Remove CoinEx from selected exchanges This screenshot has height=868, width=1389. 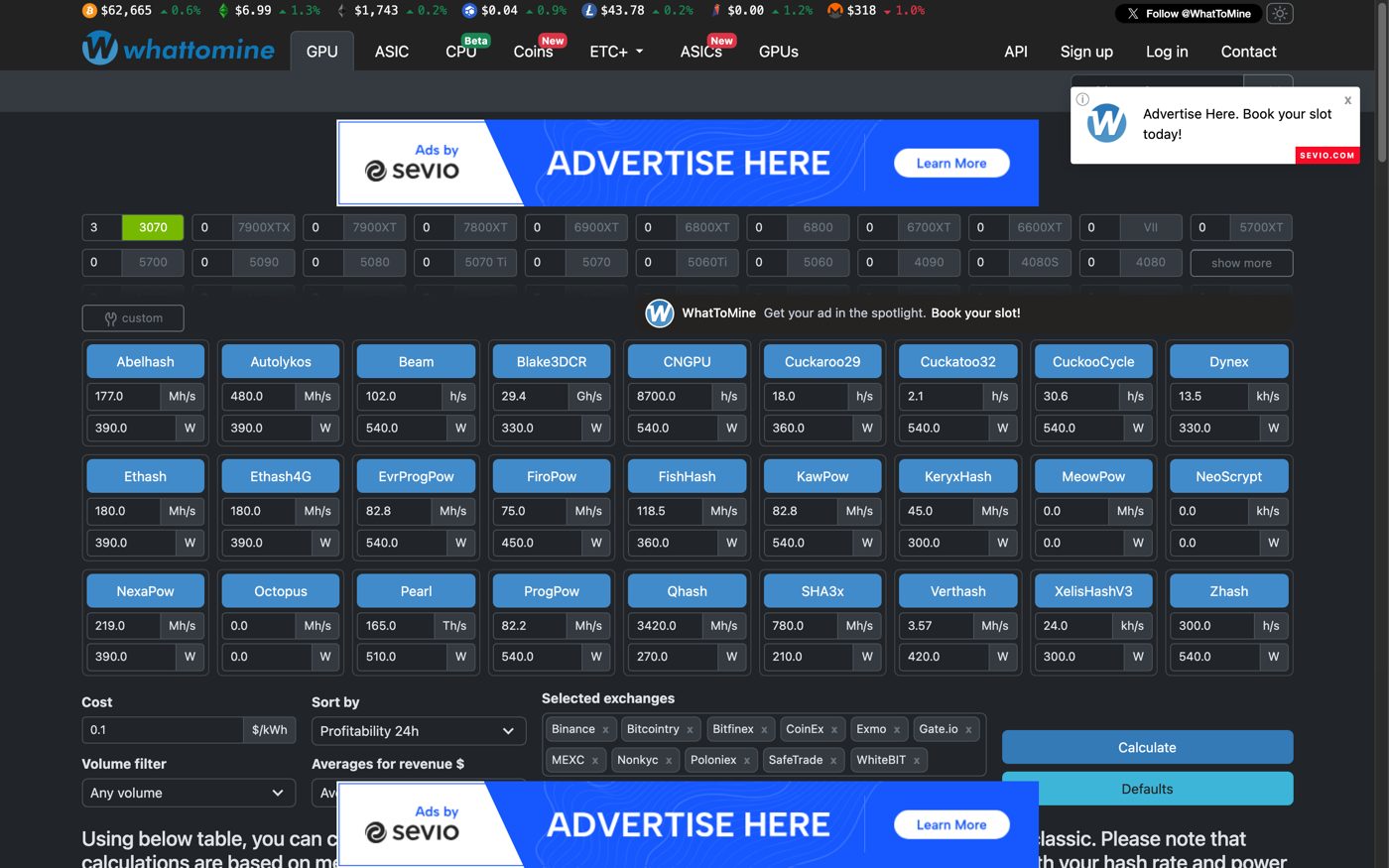[x=834, y=730]
